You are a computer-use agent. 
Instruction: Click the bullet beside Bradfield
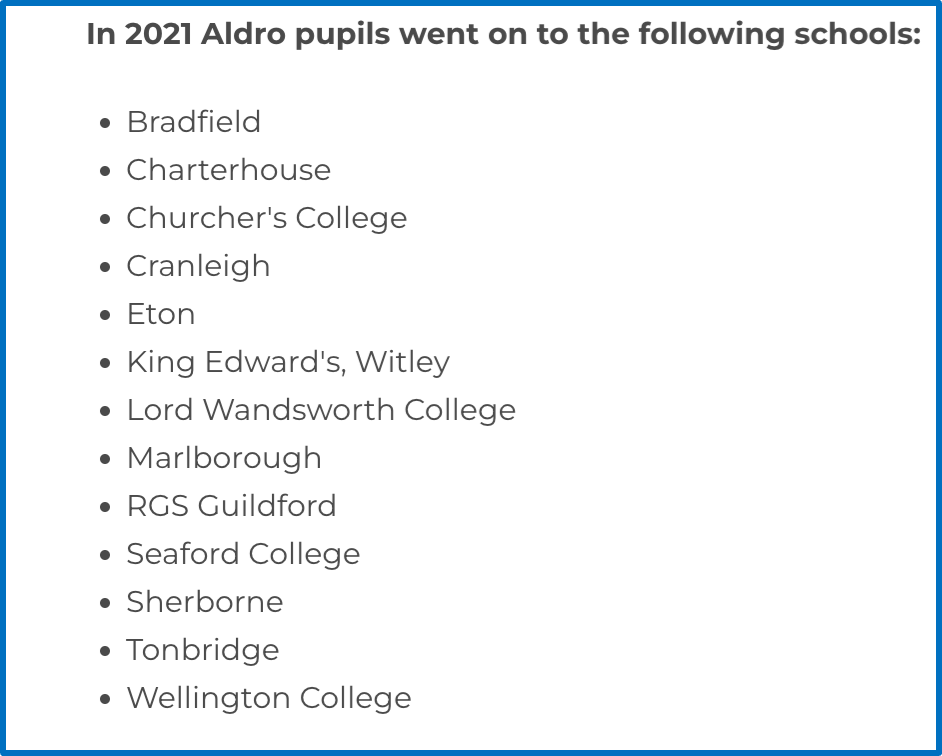[105, 123]
